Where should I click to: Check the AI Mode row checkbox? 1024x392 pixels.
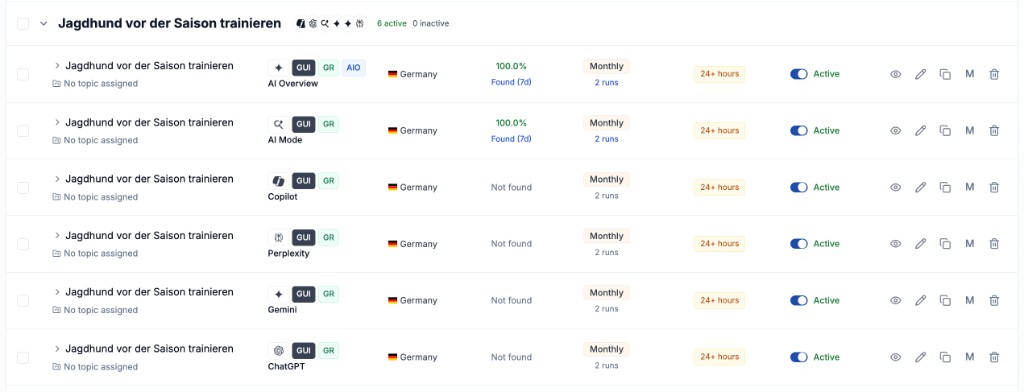pos(23,131)
